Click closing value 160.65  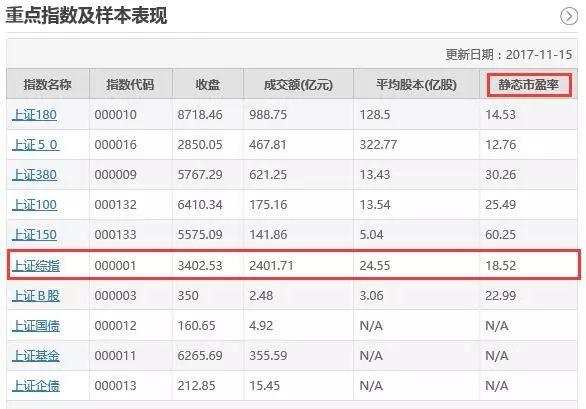click(197, 326)
